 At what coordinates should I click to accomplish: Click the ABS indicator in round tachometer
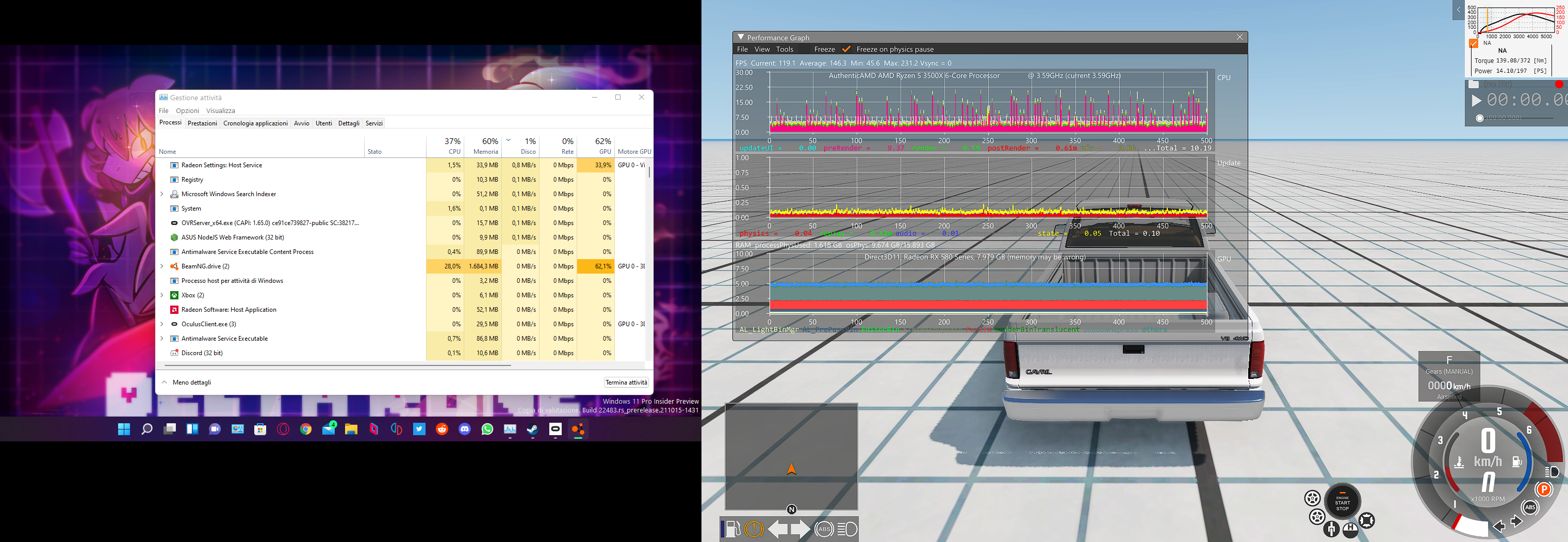(1530, 507)
